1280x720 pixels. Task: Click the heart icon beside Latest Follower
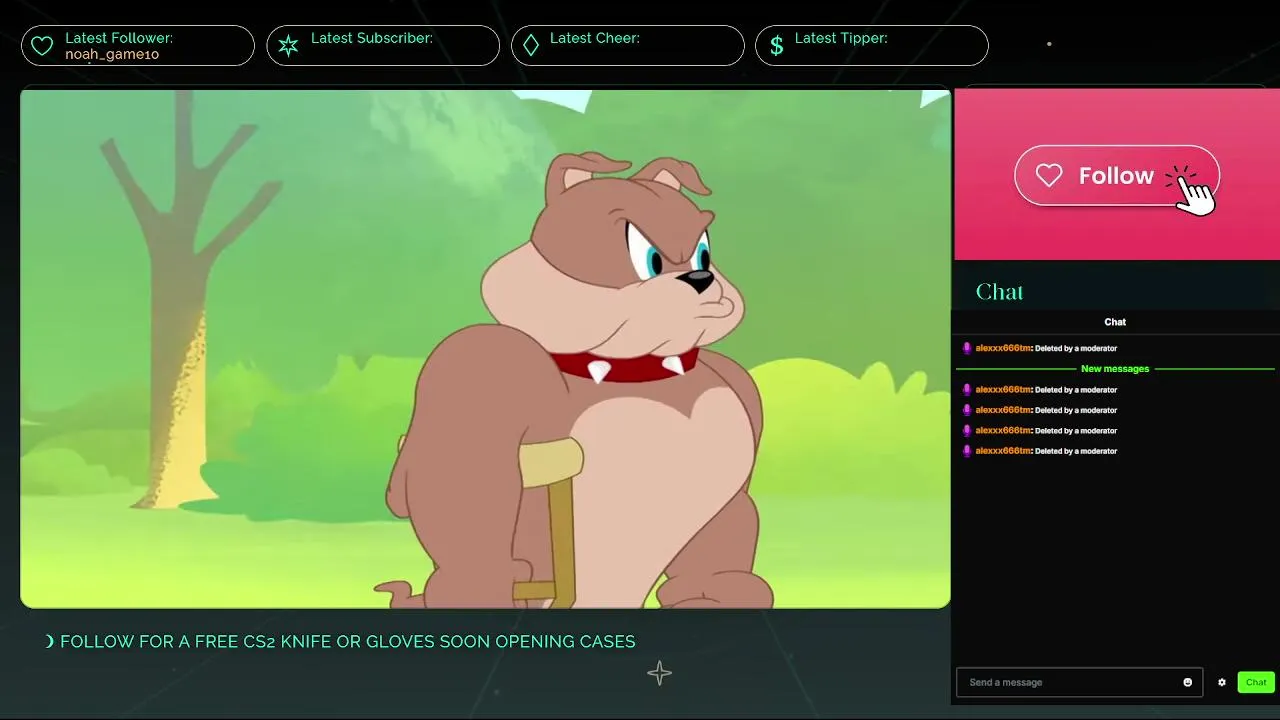click(42, 46)
